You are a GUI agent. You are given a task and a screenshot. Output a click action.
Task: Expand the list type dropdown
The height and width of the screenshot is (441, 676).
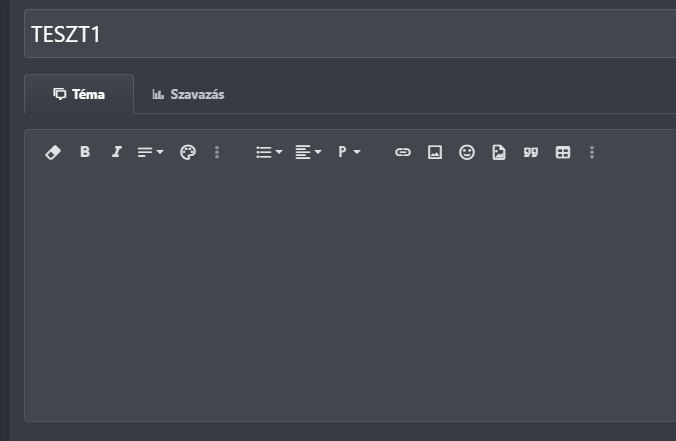click(269, 152)
